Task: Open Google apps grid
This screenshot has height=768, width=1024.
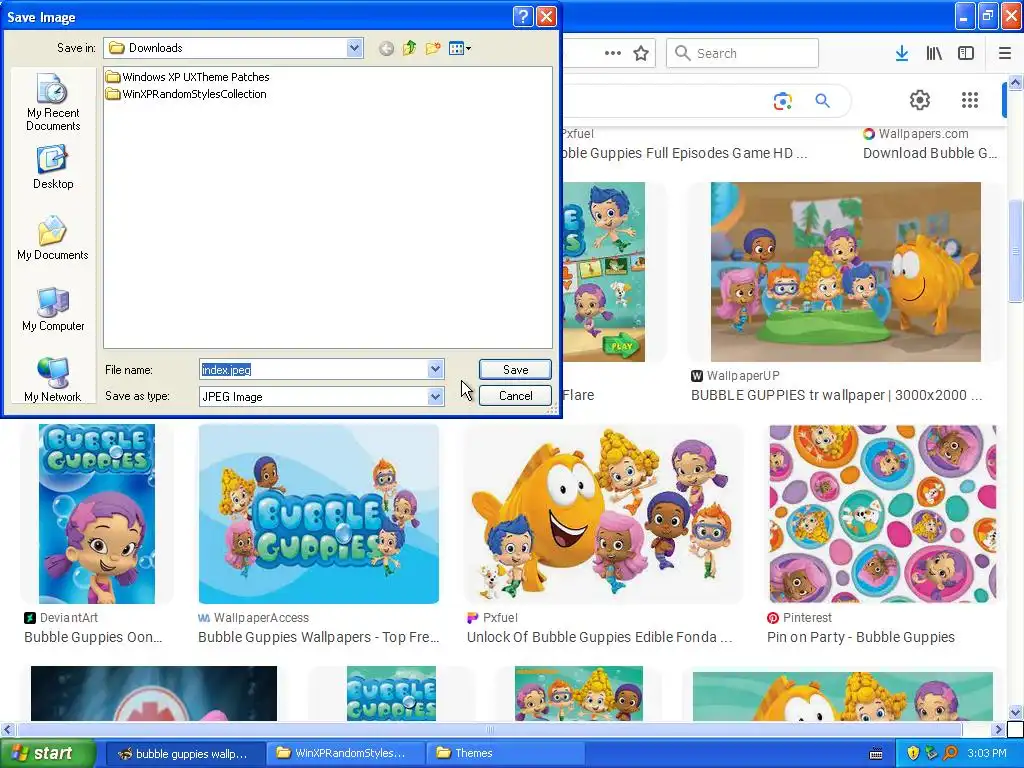Action: point(970,100)
